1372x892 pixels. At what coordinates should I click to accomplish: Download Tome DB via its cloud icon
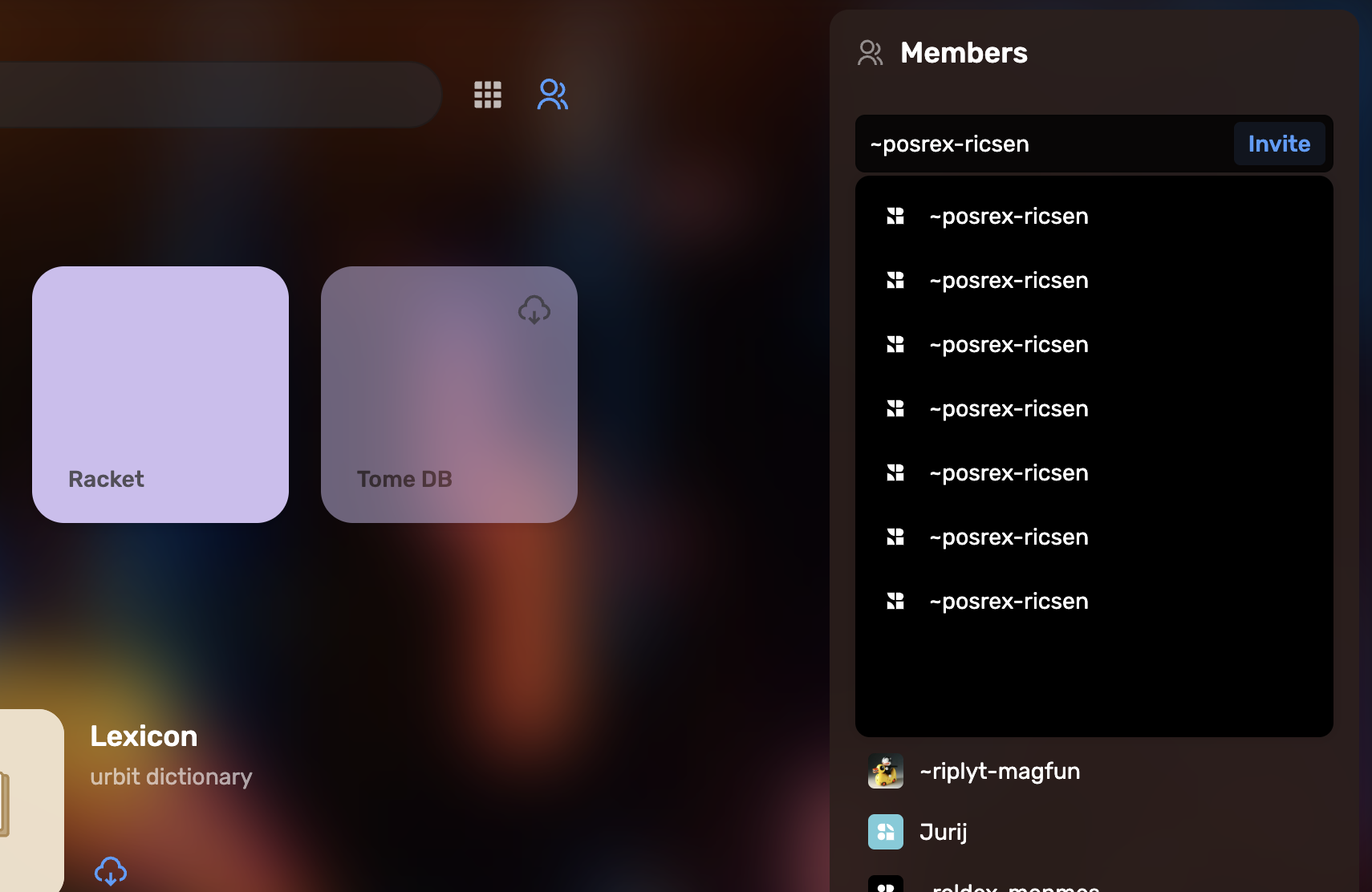[x=535, y=310]
